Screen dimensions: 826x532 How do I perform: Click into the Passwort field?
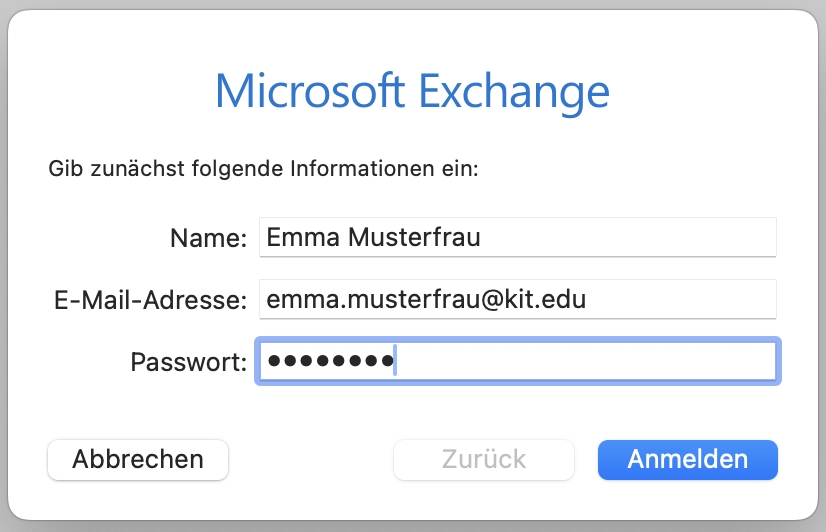point(517,361)
